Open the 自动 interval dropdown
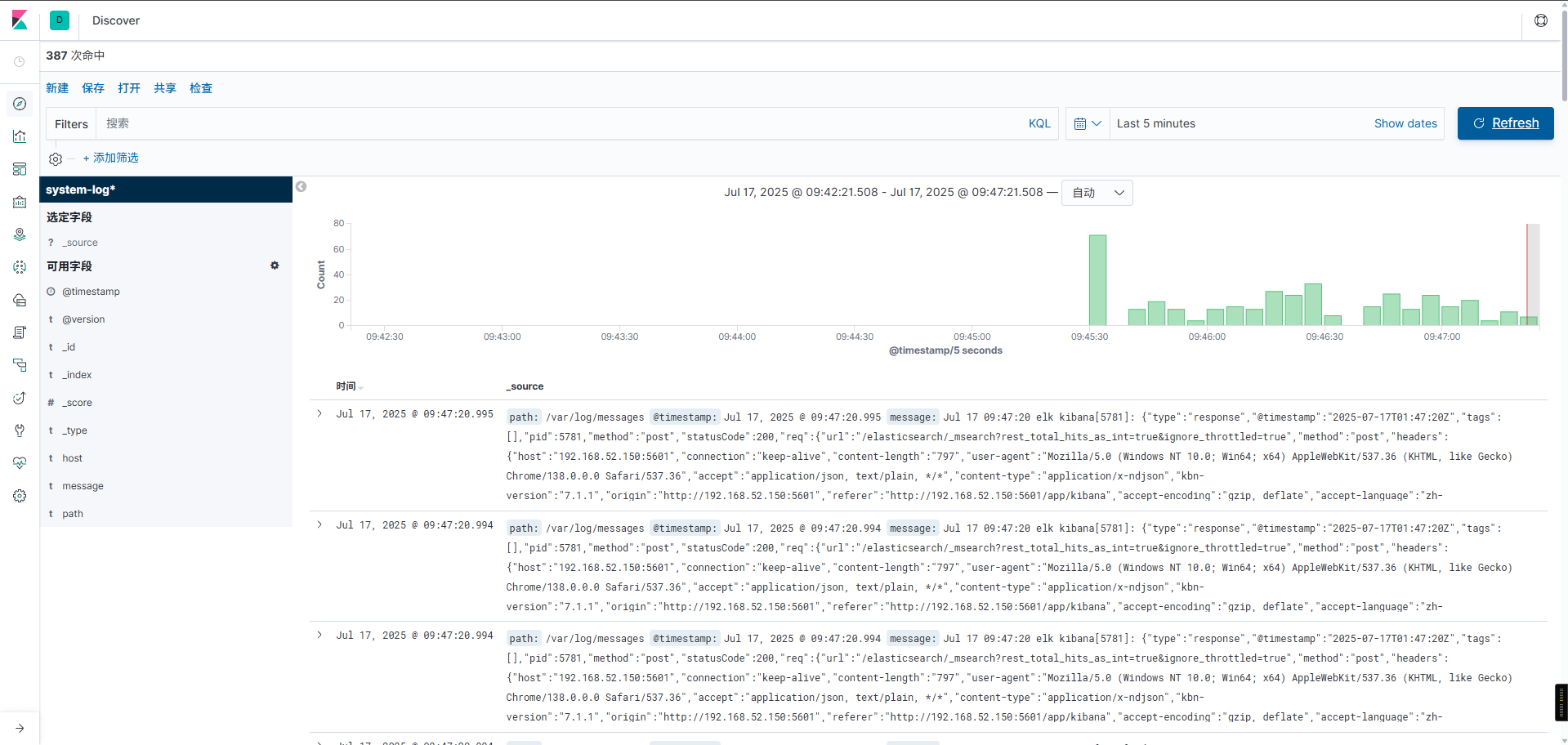 [1097, 192]
